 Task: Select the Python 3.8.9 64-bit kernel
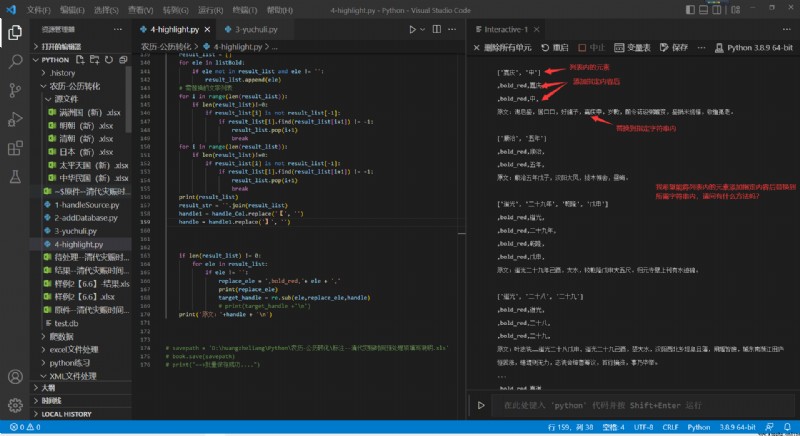click(x=754, y=47)
